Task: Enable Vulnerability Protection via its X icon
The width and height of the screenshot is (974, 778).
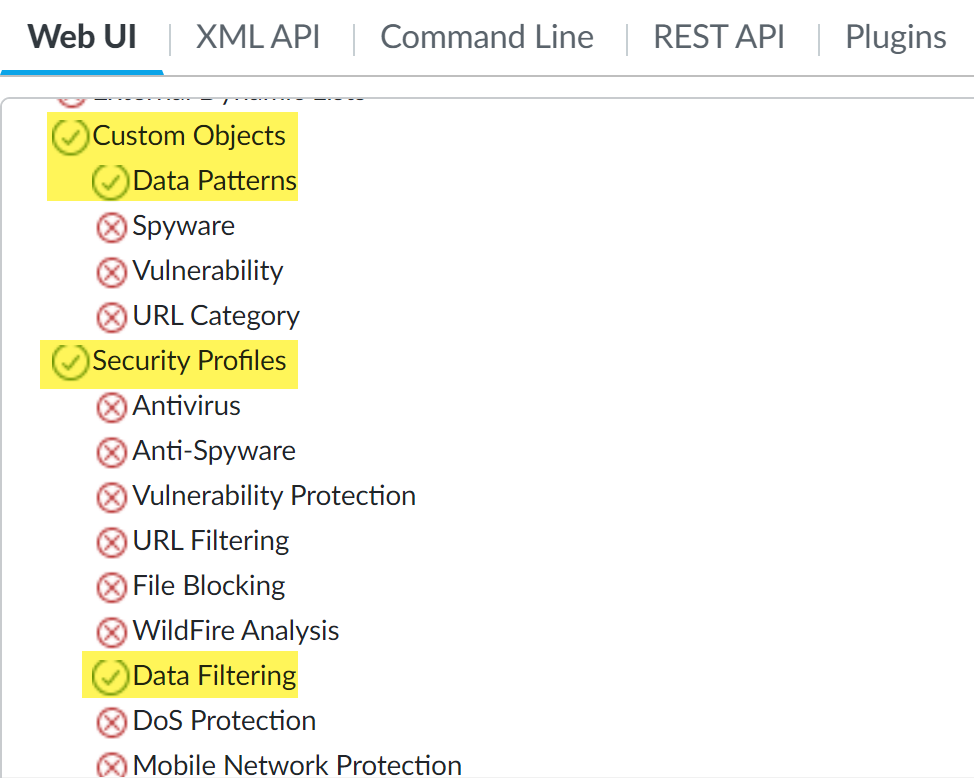Action: click(111, 497)
